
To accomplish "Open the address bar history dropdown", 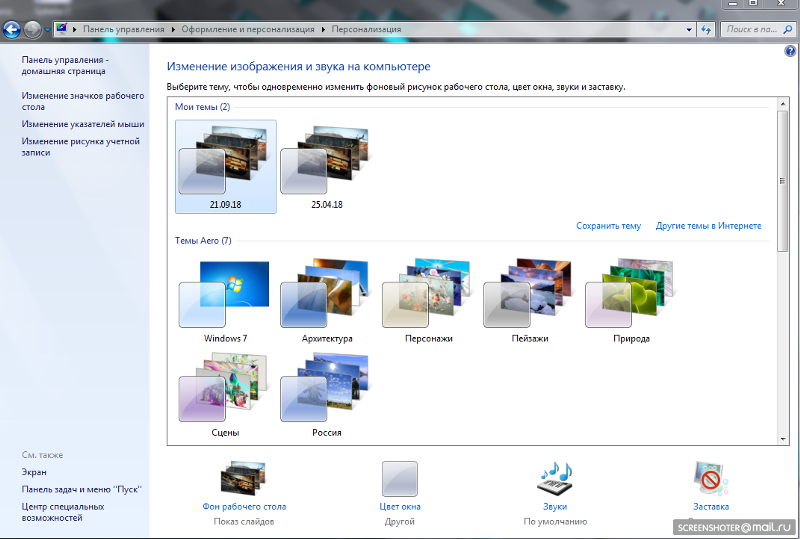I will click(689, 30).
